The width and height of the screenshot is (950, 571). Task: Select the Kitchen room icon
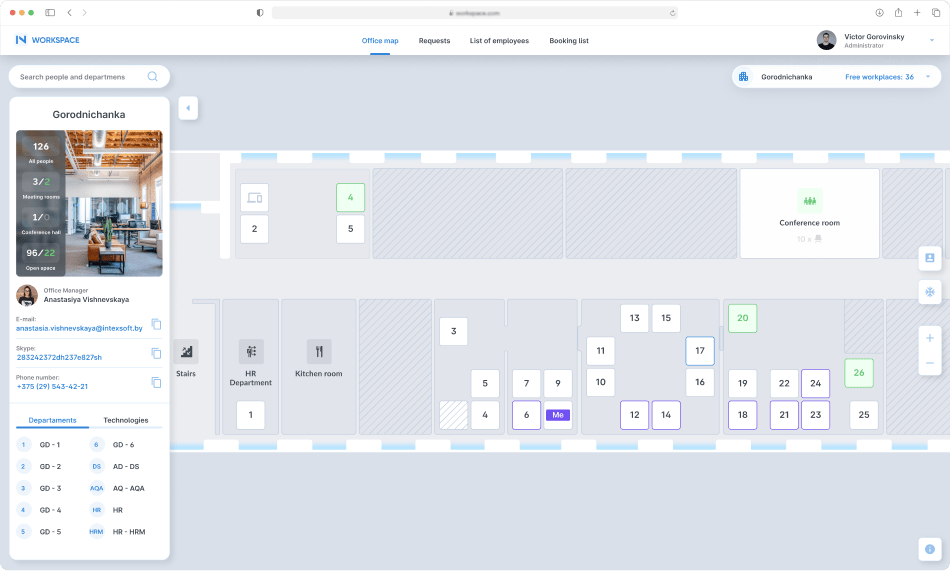pos(319,351)
